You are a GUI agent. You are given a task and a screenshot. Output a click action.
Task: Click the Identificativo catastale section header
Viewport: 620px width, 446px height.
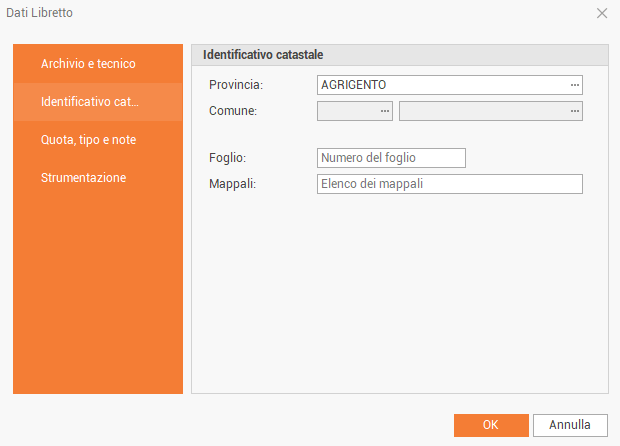pos(269,54)
